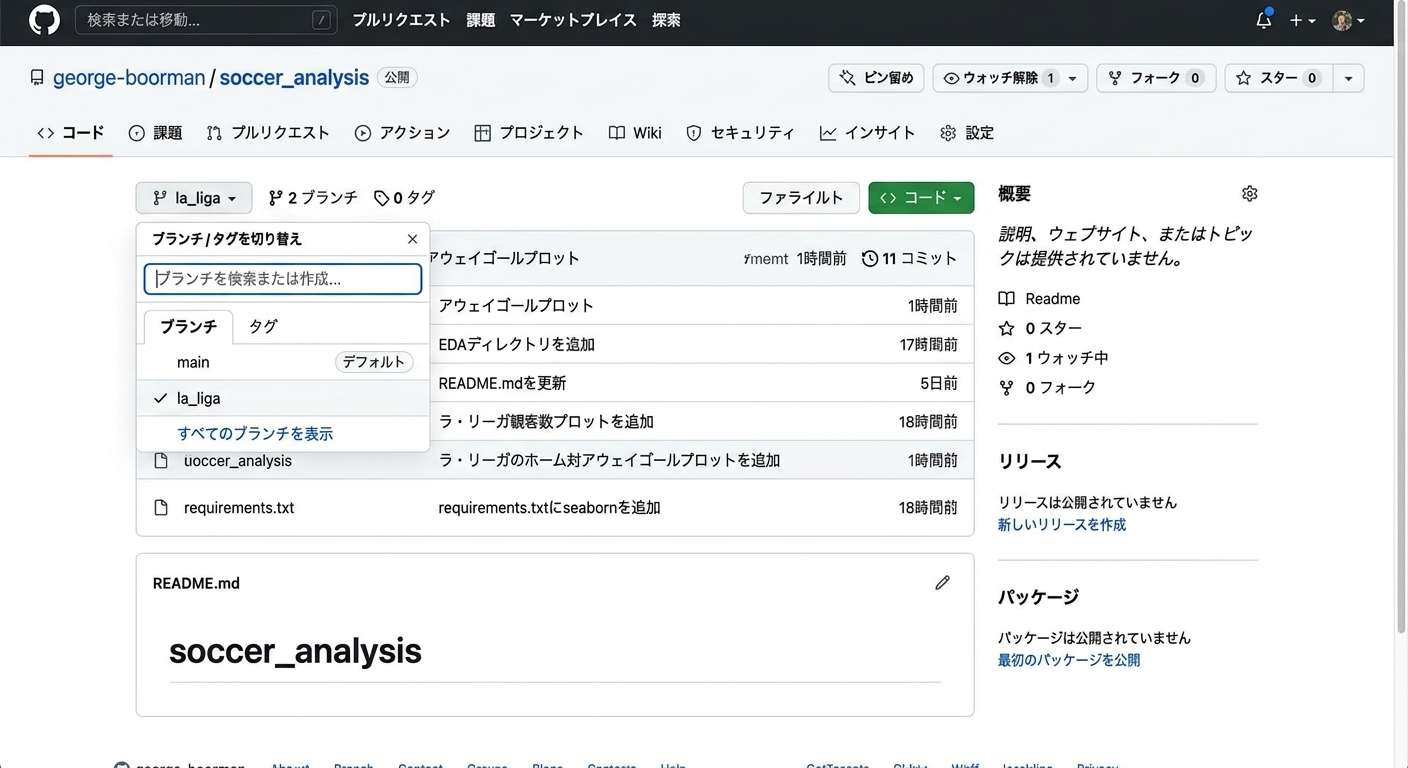Open the soccer_analysis repository link
This screenshot has height=768, width=1408.
click(294, 78)
